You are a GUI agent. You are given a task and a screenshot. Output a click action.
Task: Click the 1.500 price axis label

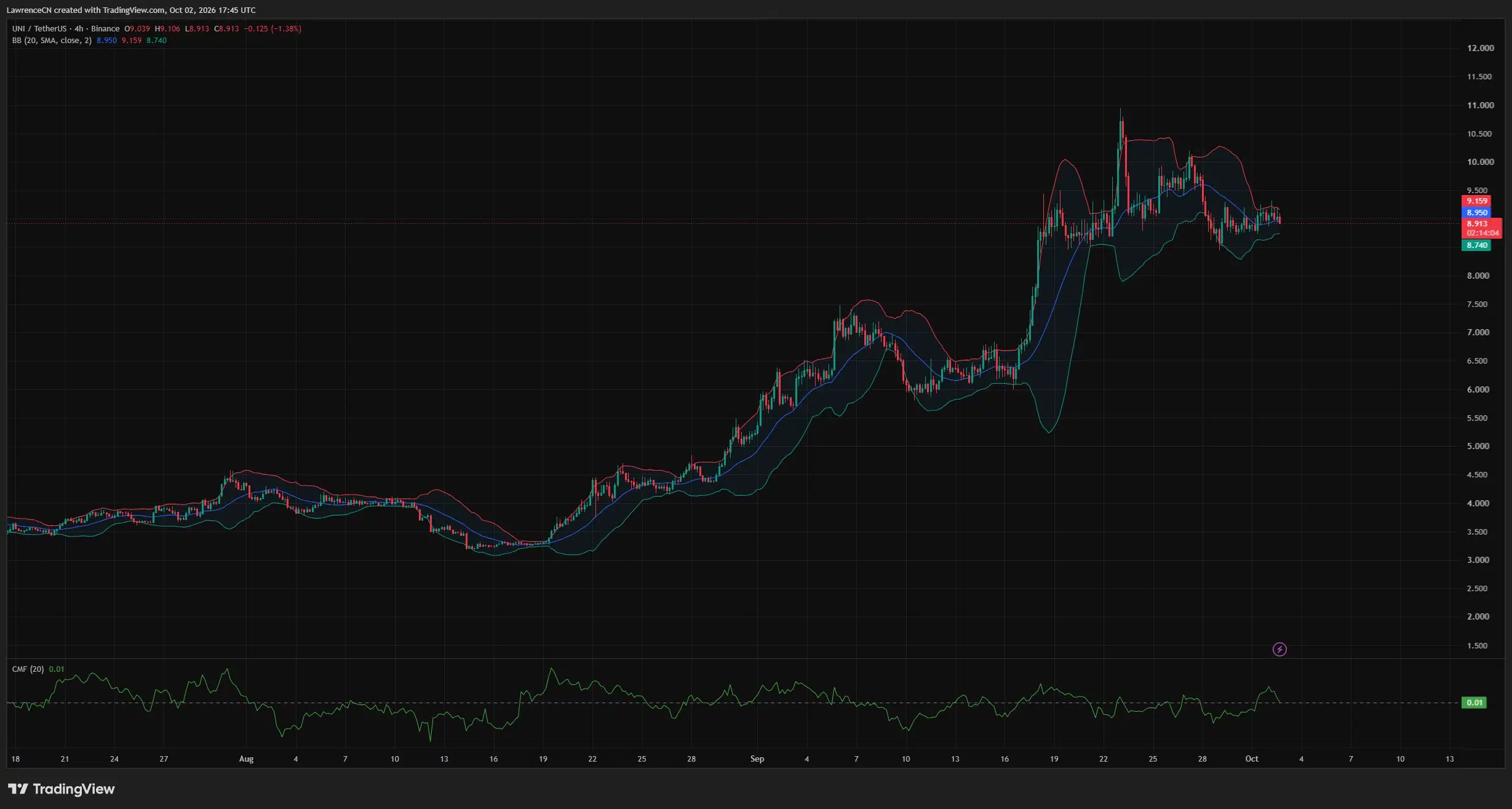[1478, 646]
